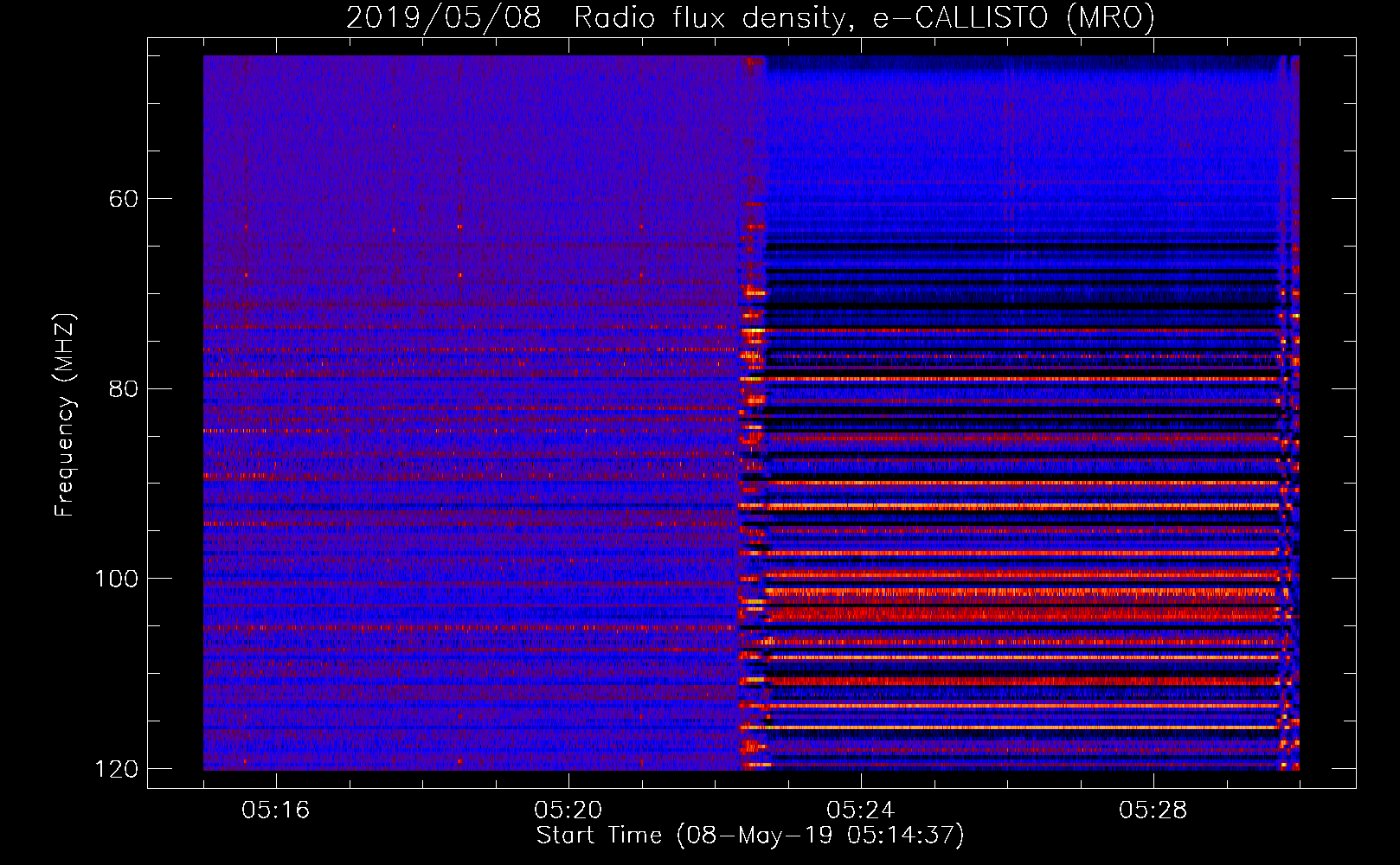Viewport: 1400px width, 865px height.
Task: Click the 'Start Time (08-May-19 05:14:37)' label
Action: 750,836
